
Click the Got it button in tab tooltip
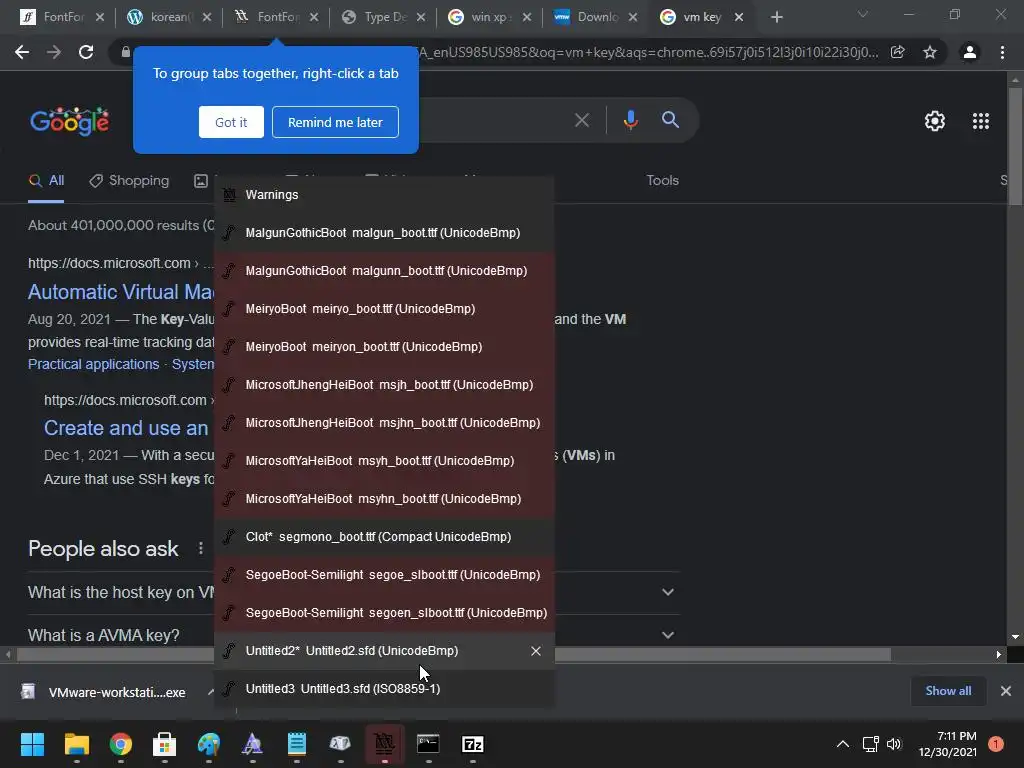point(231,122)
